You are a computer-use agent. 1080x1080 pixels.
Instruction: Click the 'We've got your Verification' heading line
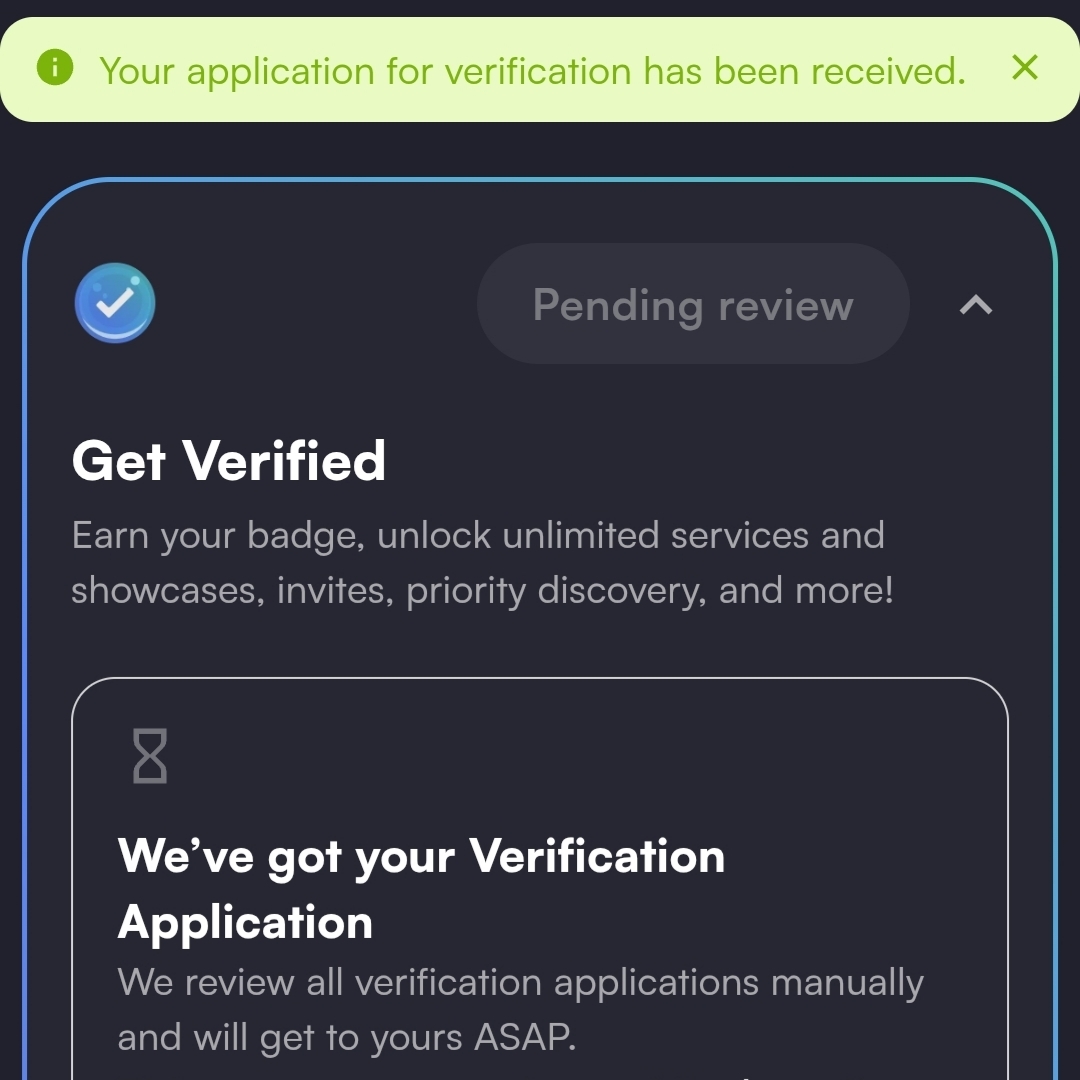421,856
